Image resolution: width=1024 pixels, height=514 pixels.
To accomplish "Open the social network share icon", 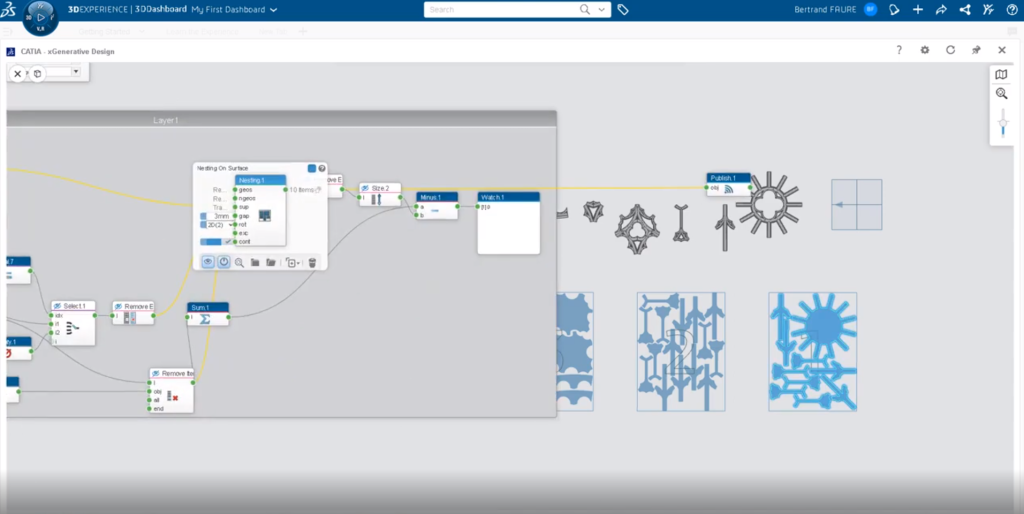I will point(965,10).
